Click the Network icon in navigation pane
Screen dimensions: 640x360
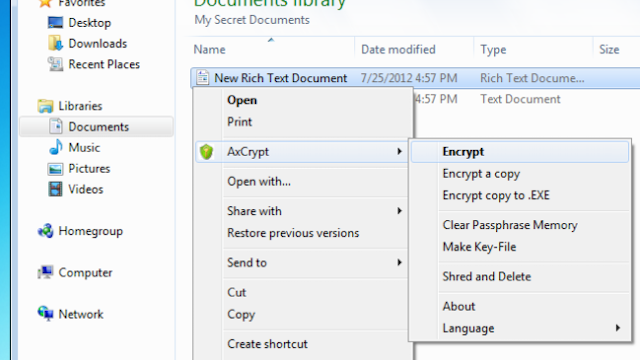pos(45,314)
